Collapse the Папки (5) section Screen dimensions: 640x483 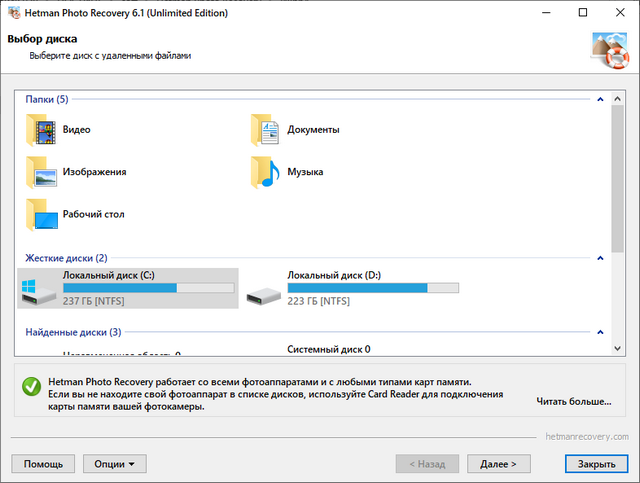click(x=599, y=100)
